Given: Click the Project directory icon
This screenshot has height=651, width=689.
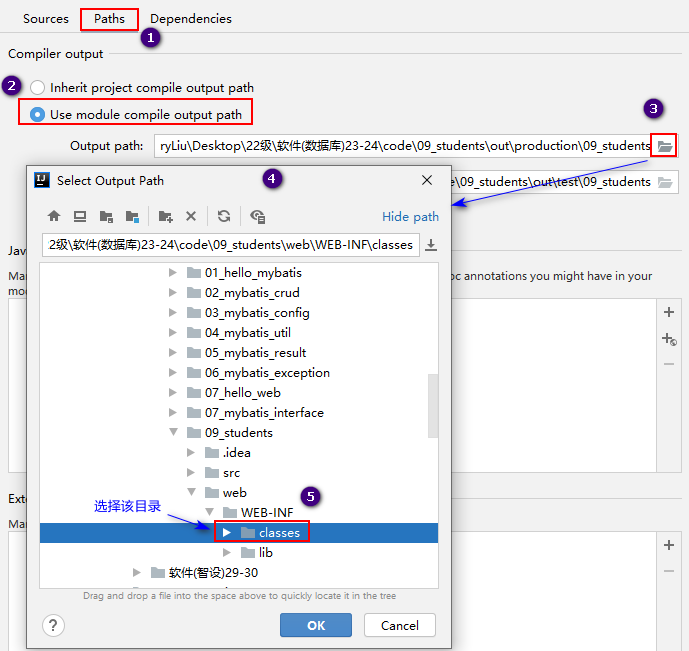Looking at the screenshot, I should tap(106, 216).
